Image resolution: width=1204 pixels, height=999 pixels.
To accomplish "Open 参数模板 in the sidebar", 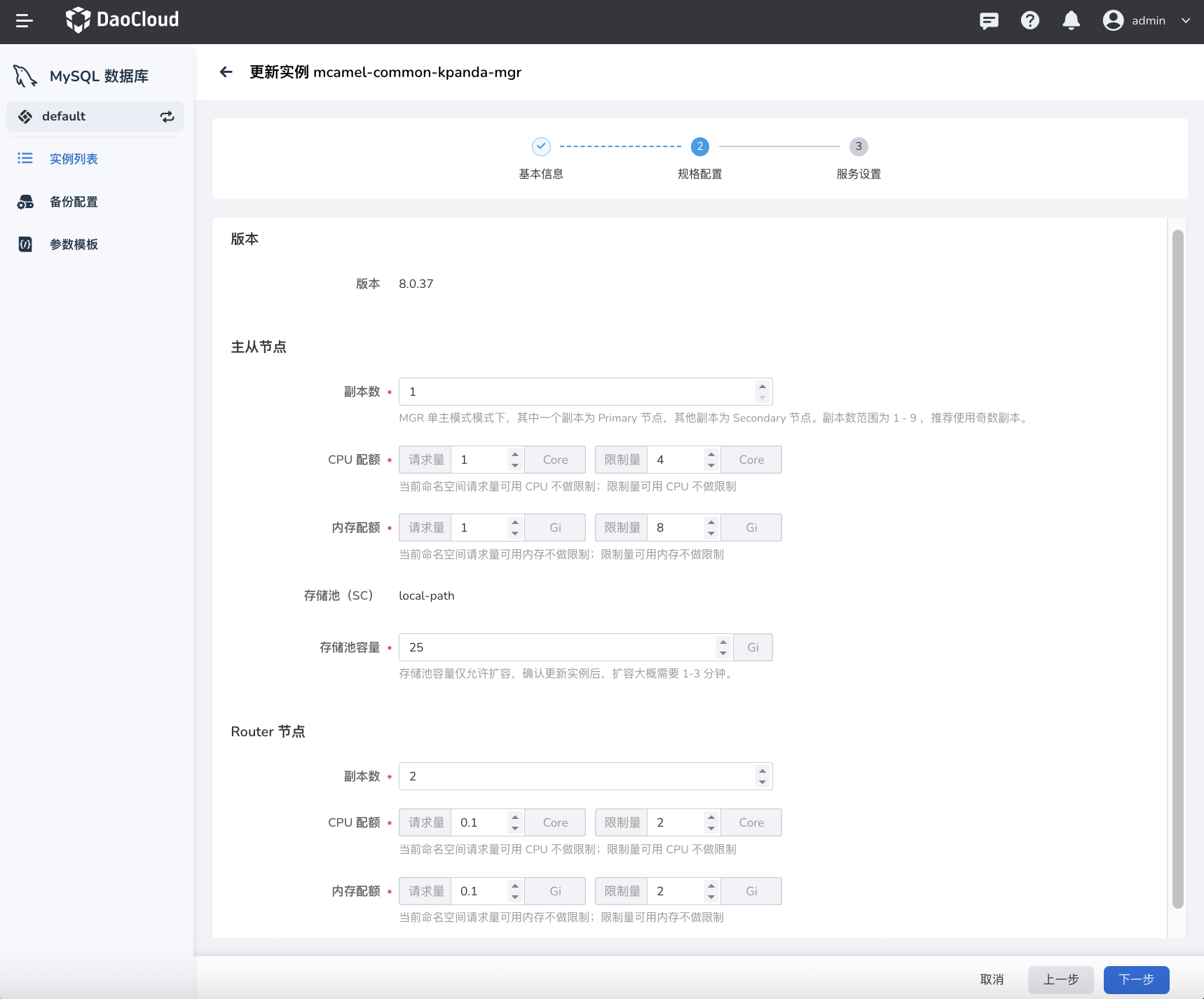I will (x=74, y=244).
